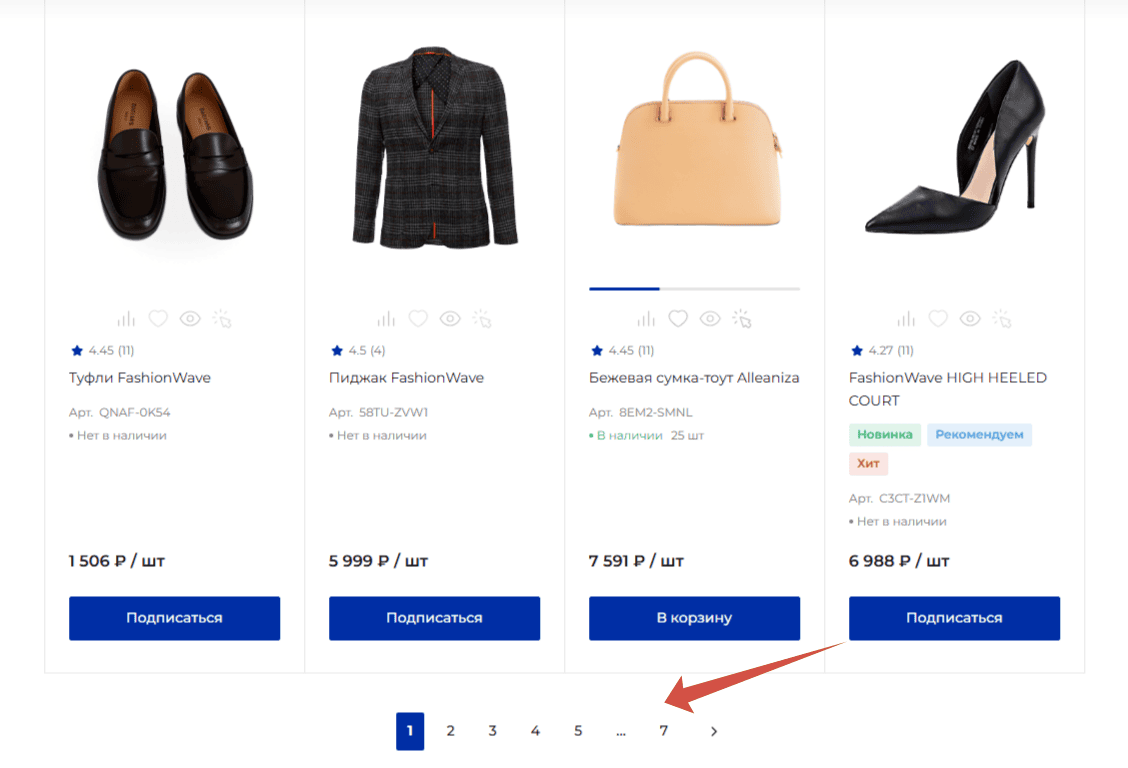The height and width of the screenshot is (768, 1128).
Task: Expand hidden pages via ellipsis in pagination
Action: (x=621, y=731)
